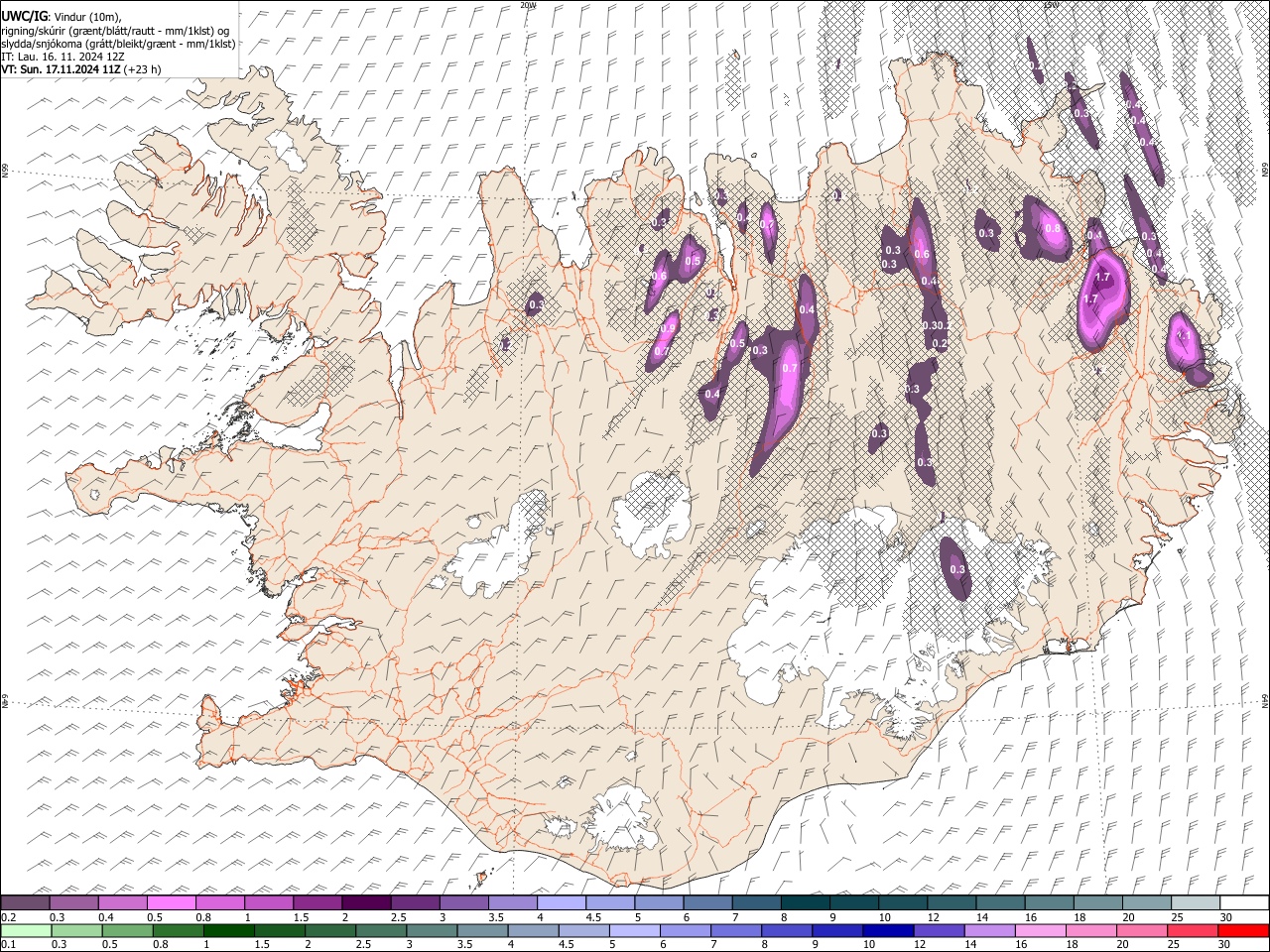The height and width of the screenshot is (952, 1270).
Task: Click the '0.9' precipitation value on the map
Action: [668, 329]
